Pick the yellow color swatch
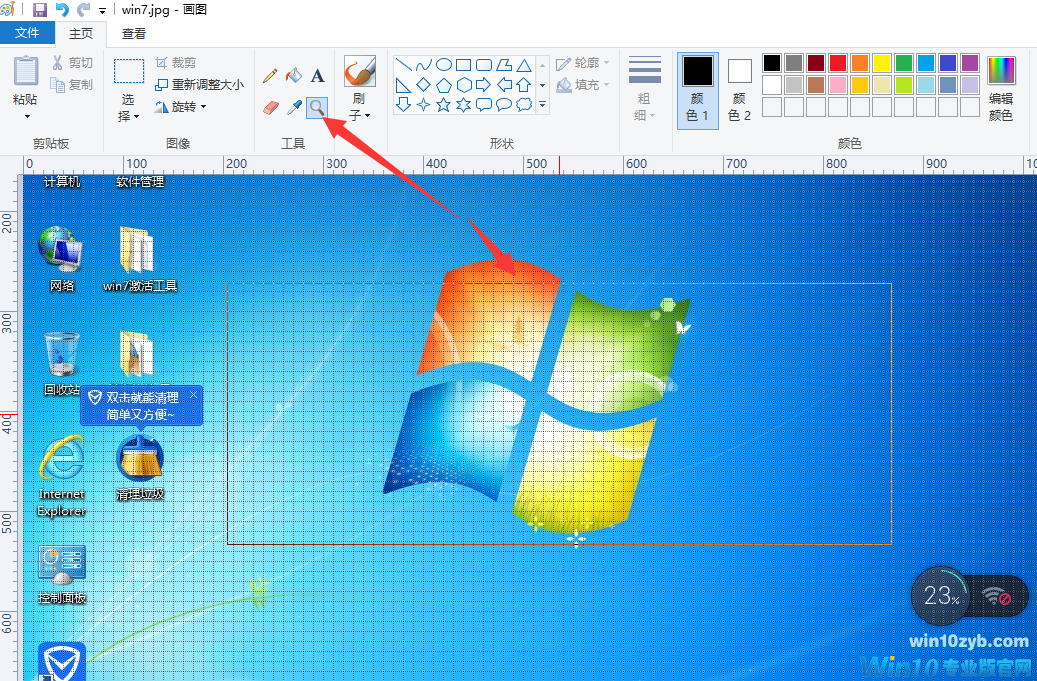Screen dimensions: 1037x681 [x=882, y=63]
